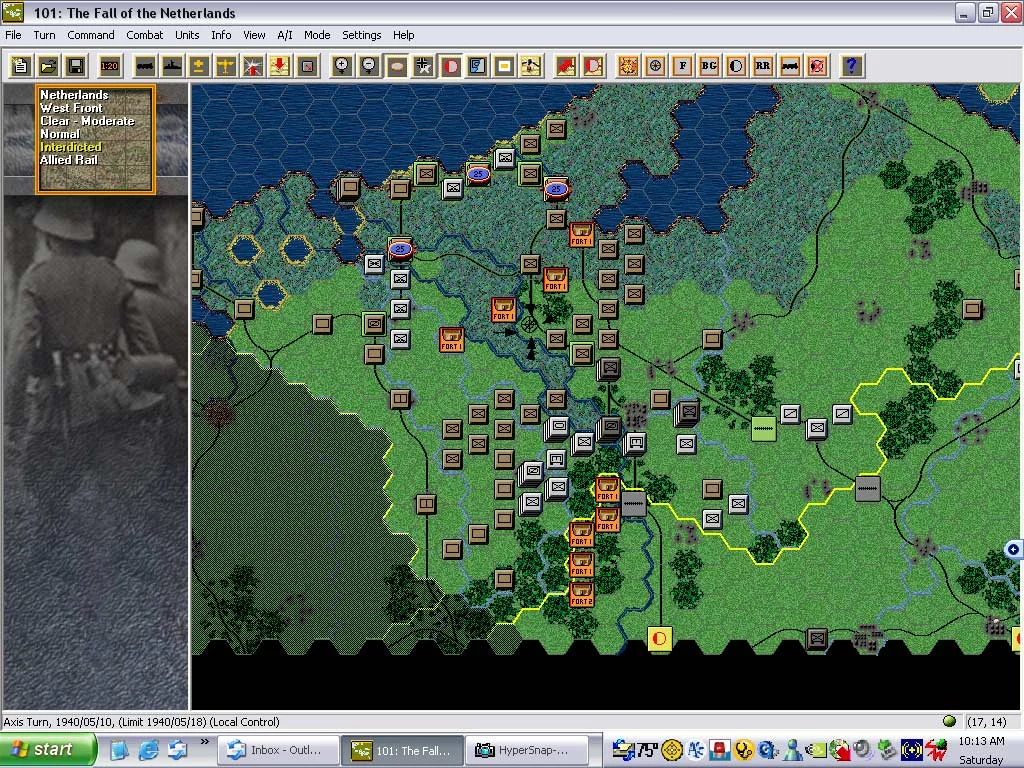The height and width of the screenshot is (768, 1024).
Task: Click the New scenario document icon
Action: click(x=20, y=65)
